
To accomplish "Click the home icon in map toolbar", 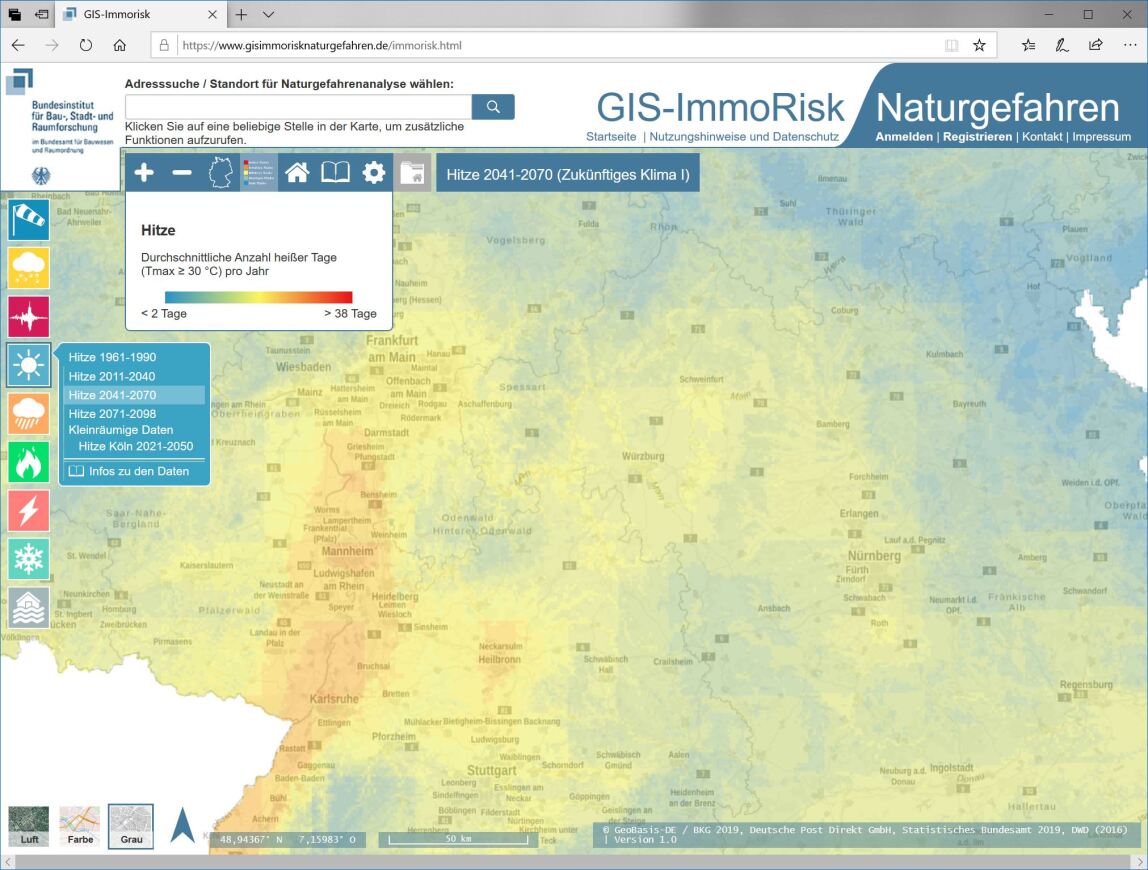I will (297, 173).
